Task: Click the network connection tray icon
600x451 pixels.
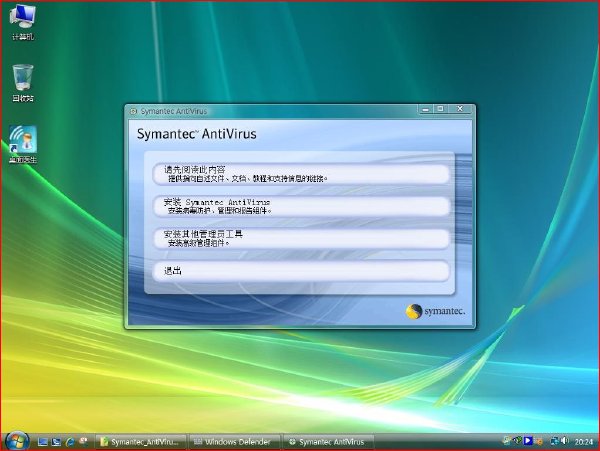Action: [x=554, y=441]
